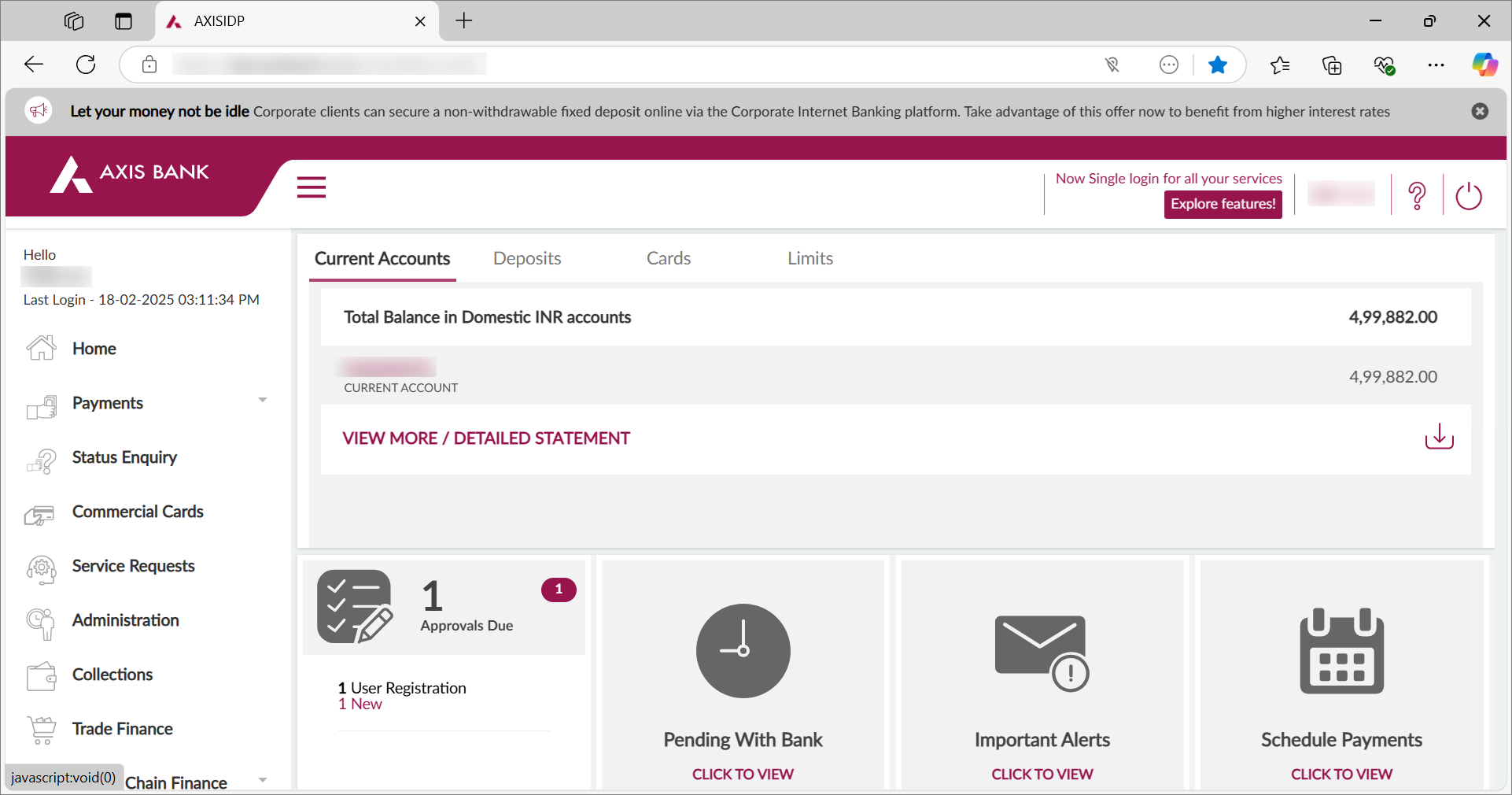This screenshot has width=1512, height=795.
Task: Go back with browser back arrow
Action: point(34,65)
